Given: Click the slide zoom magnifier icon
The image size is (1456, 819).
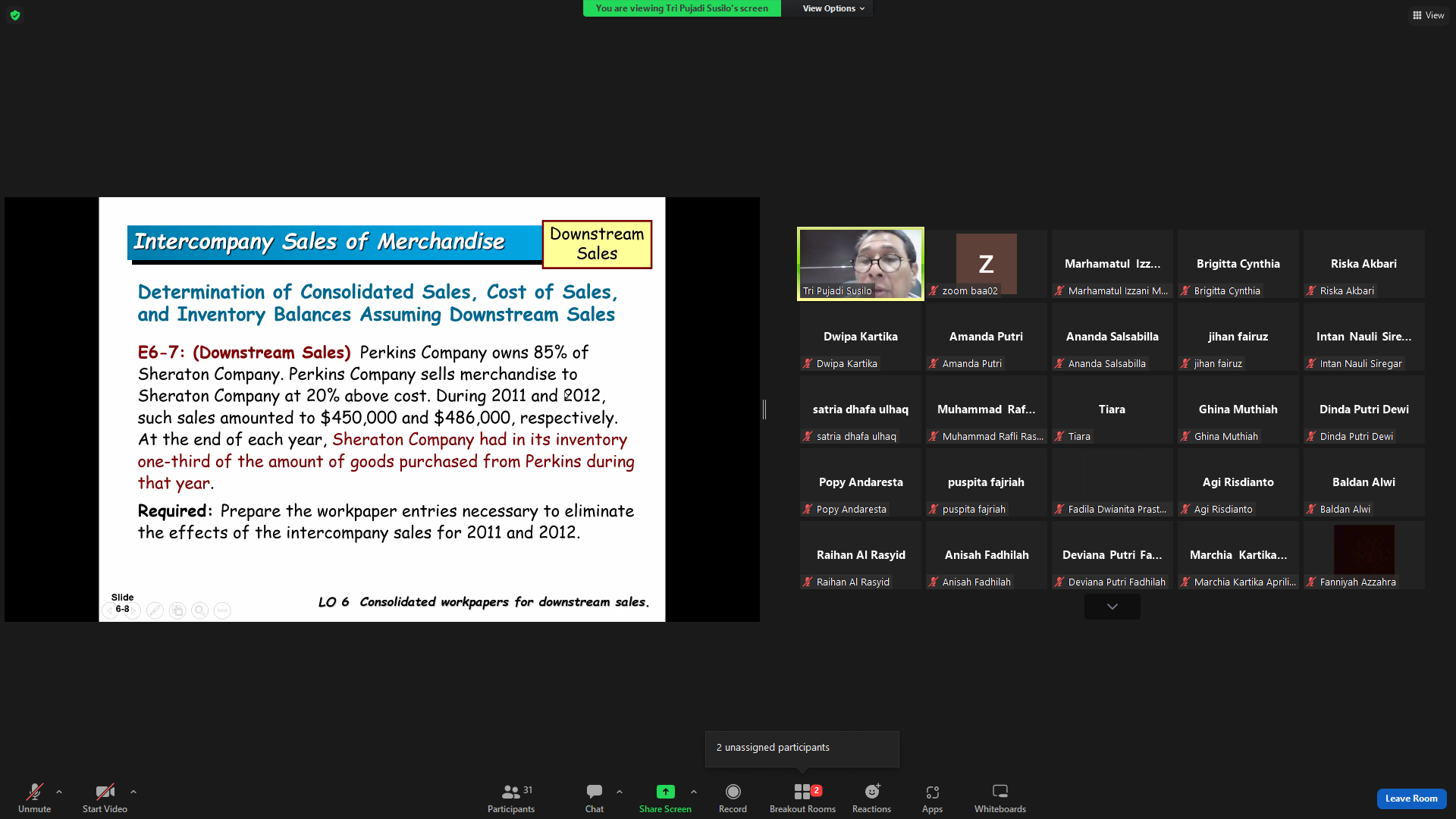Looking at the screenshot, I should pyautogui.click(x=199, y=610).
